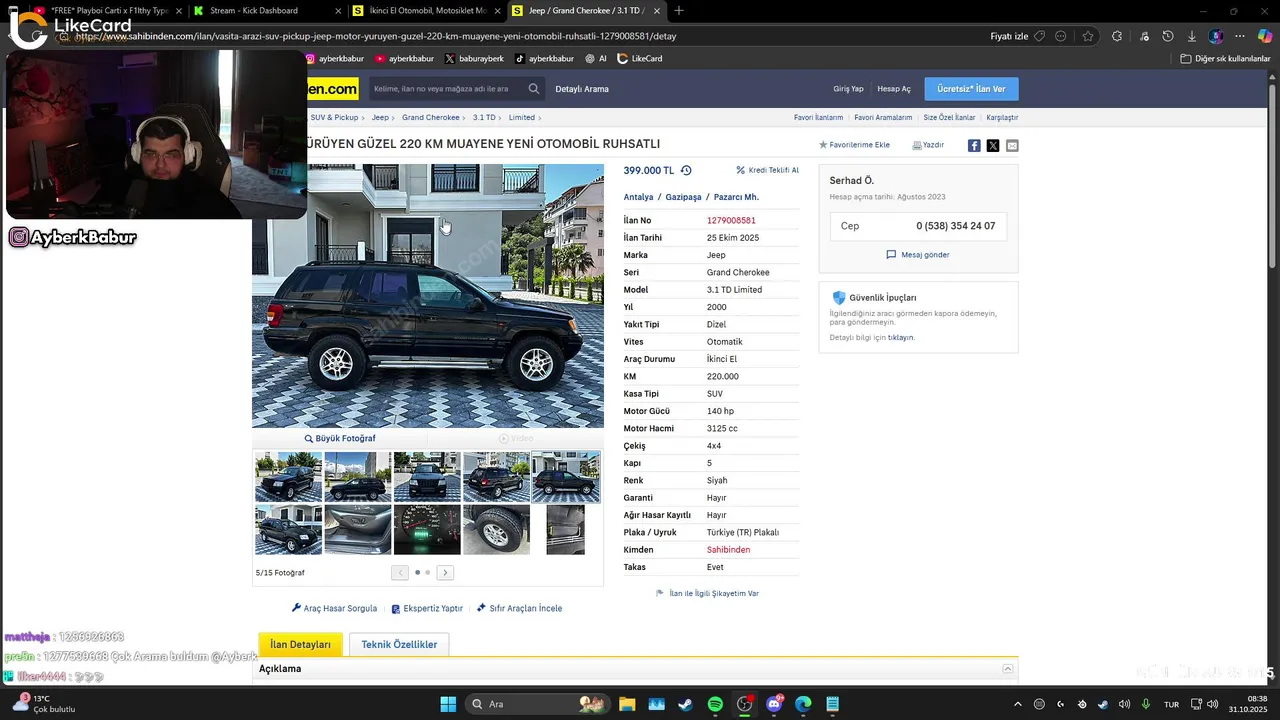Show hidden system tray icons chevron
The width and height of the screenshot is (1280, 720).
(x=1018, y=704)
